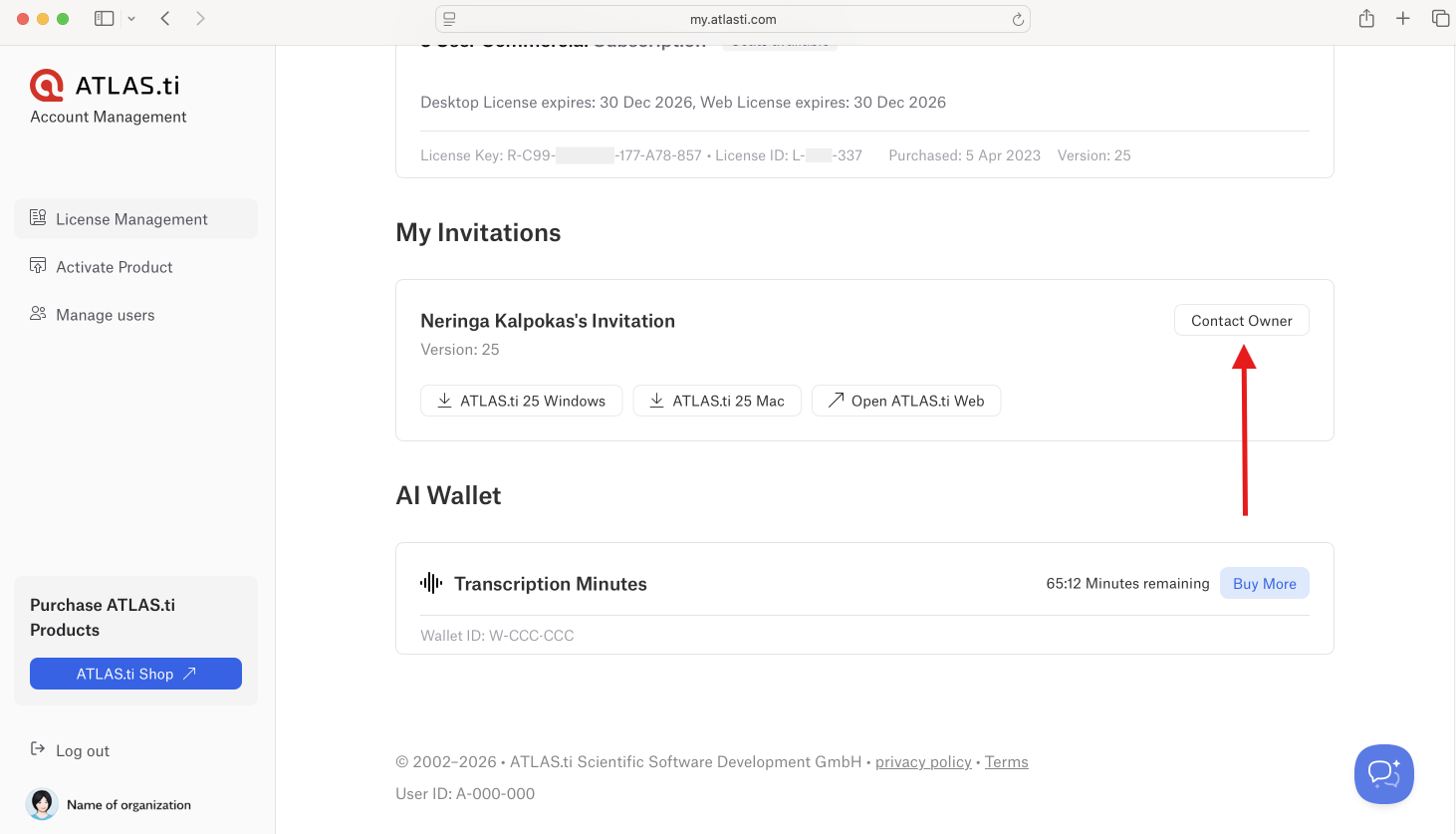
Task: Click the License Management icon
Action: [38, 218]
